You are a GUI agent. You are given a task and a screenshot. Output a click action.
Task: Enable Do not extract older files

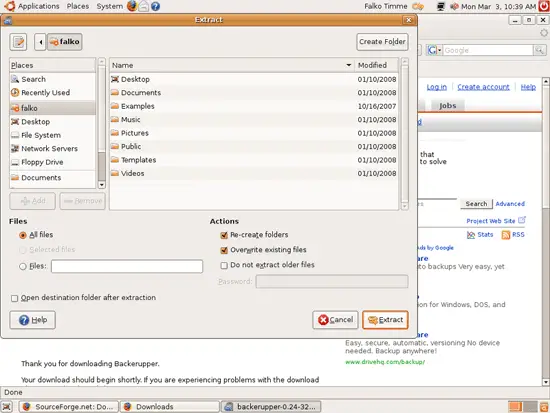click(224, 265)
